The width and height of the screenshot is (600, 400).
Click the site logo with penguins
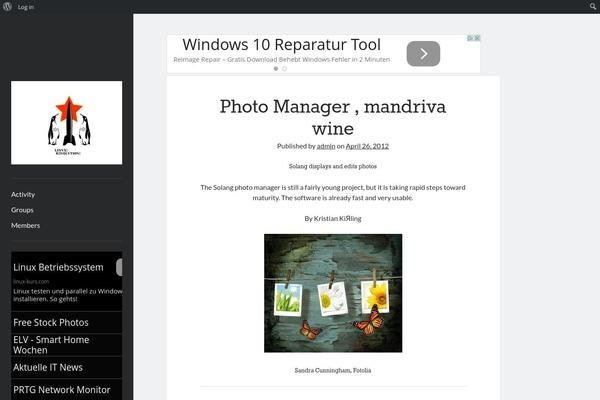(x=67, y=122)
